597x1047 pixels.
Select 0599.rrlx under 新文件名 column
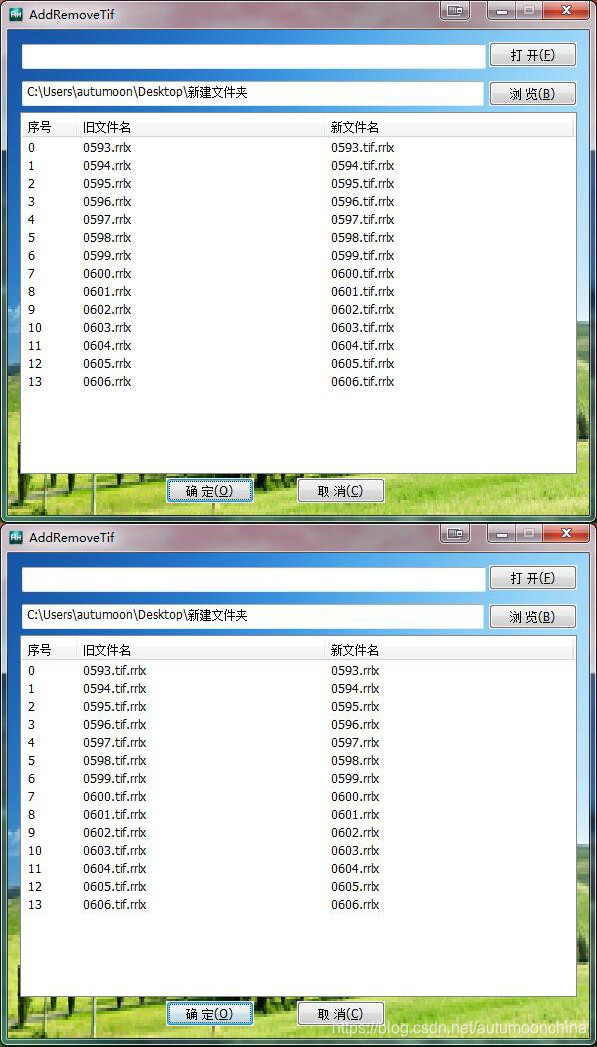pyautogui.click(x=355, y=779)
